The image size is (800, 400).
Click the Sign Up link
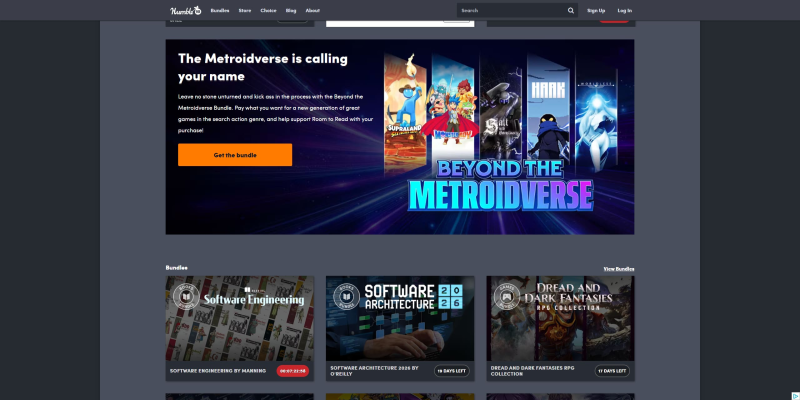596,10
